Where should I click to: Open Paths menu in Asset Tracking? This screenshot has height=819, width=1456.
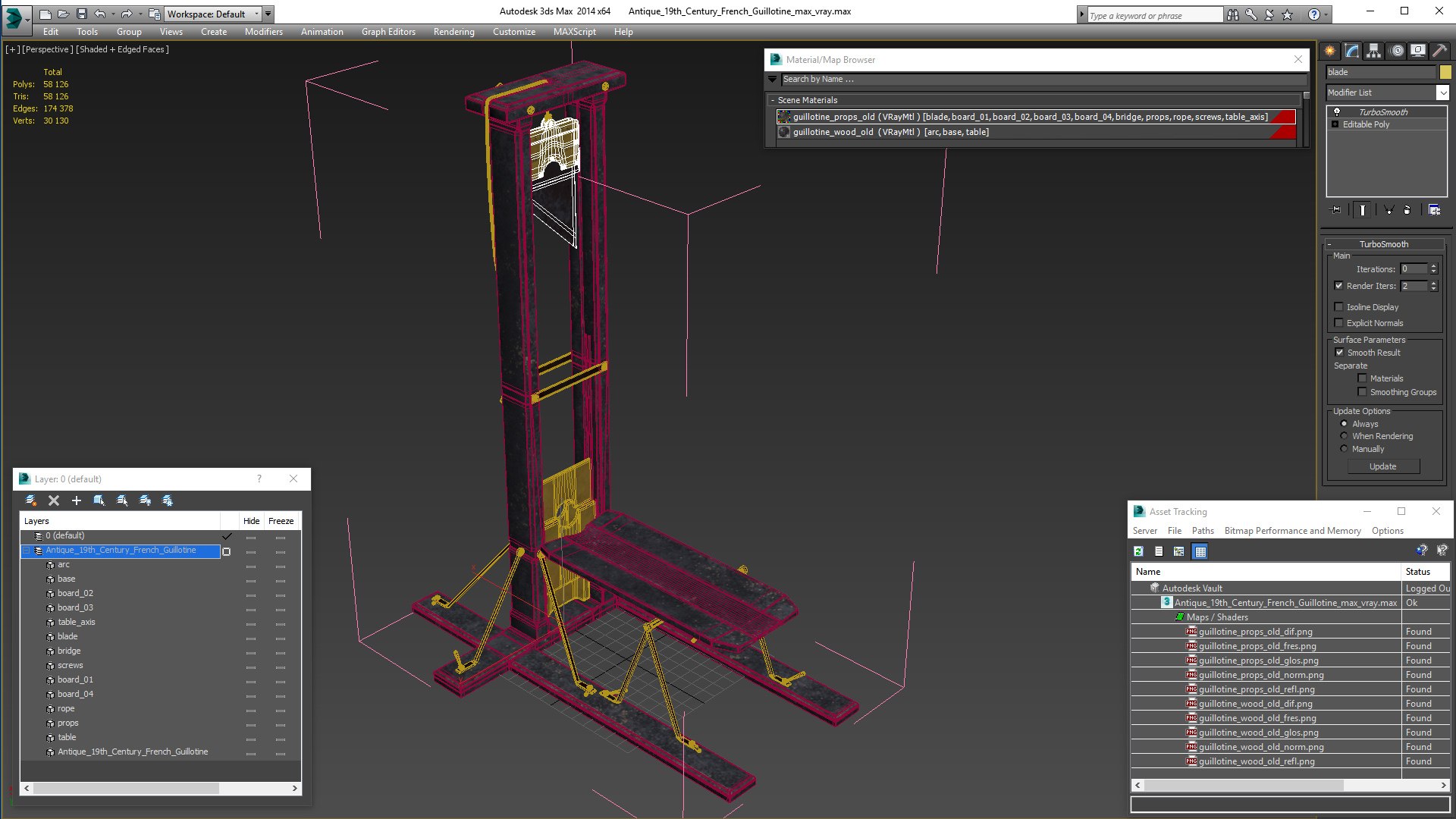(x=1203, y=531)
